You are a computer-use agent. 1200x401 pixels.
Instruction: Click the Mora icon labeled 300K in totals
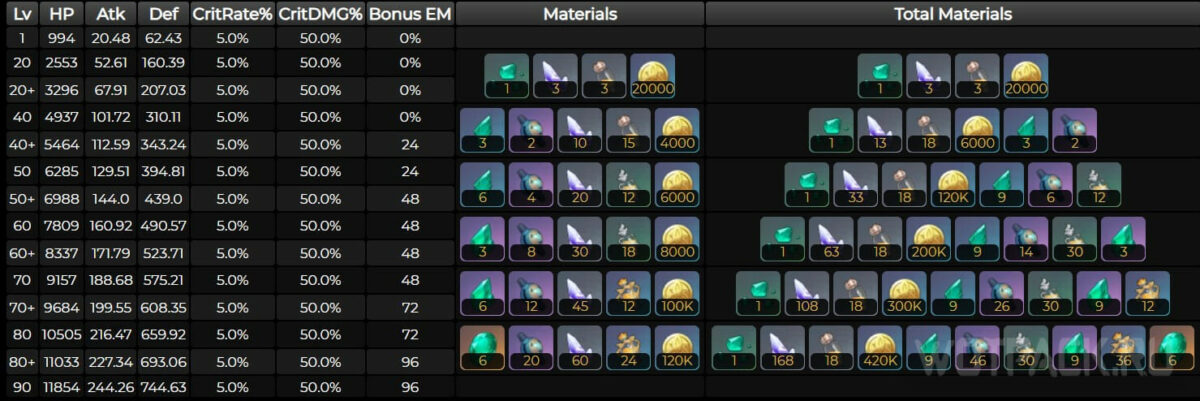(904, 291)
